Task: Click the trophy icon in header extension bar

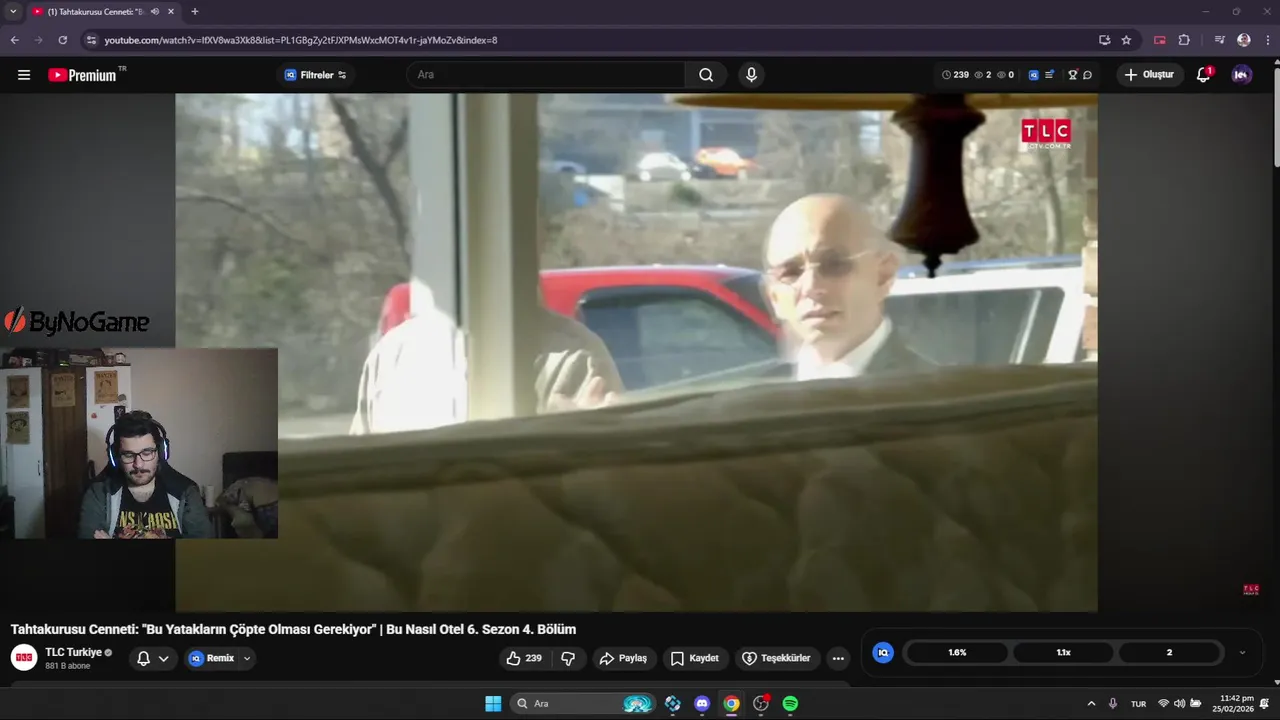Action: tap(1073, 75)
